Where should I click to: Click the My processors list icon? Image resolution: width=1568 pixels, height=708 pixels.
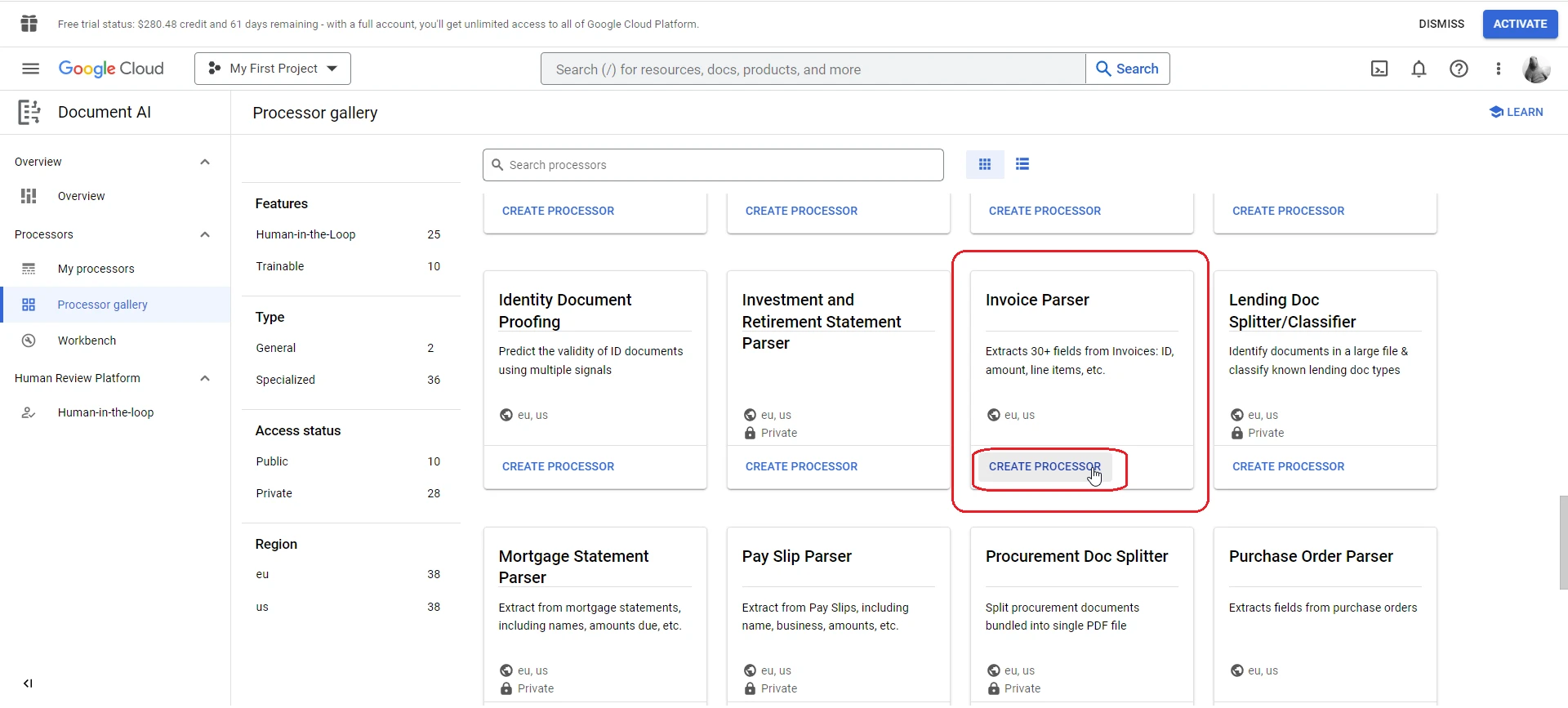pyautogui.click(x=29, y=269)
